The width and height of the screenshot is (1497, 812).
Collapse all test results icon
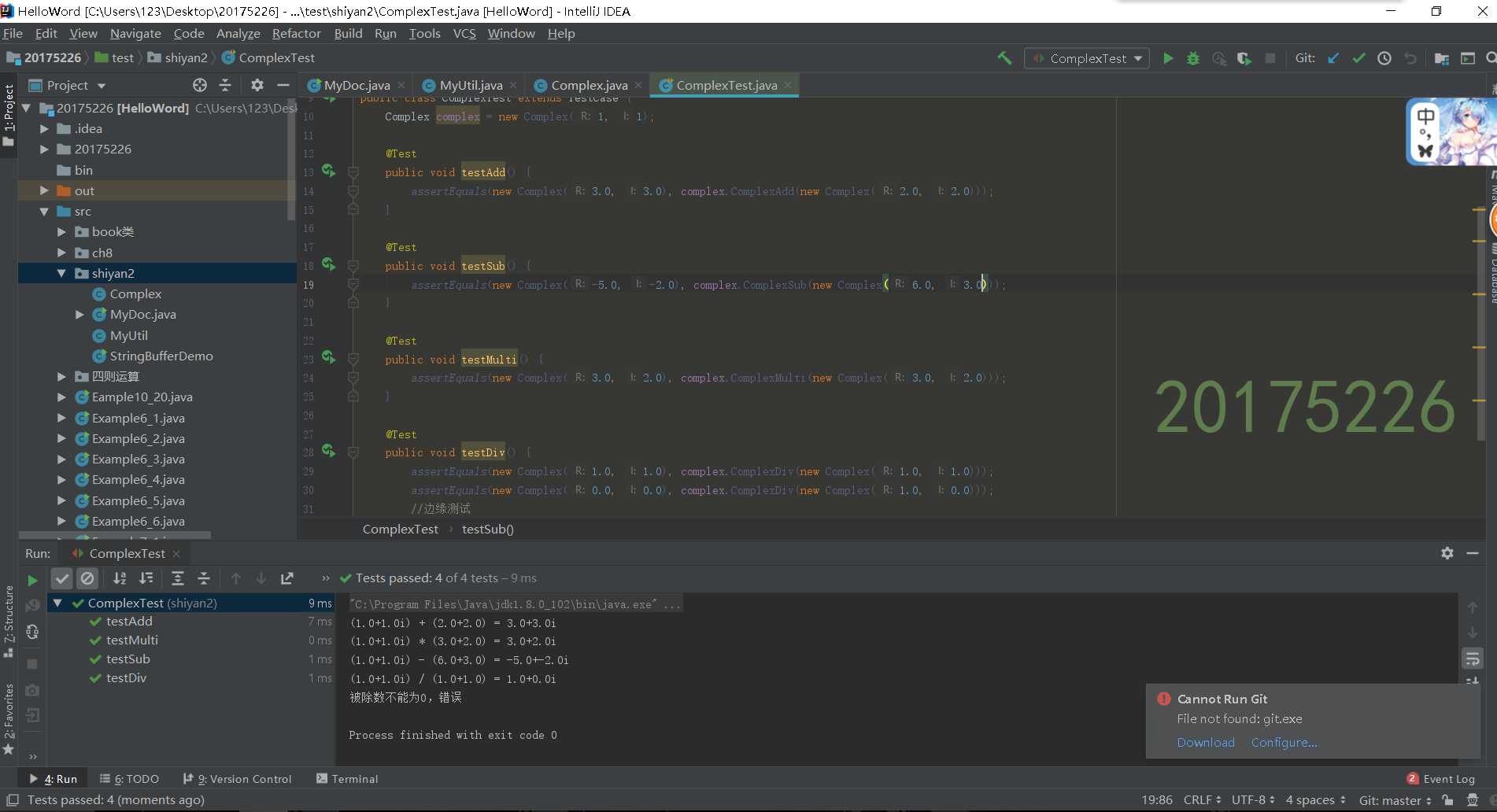(x=204, y=578)
